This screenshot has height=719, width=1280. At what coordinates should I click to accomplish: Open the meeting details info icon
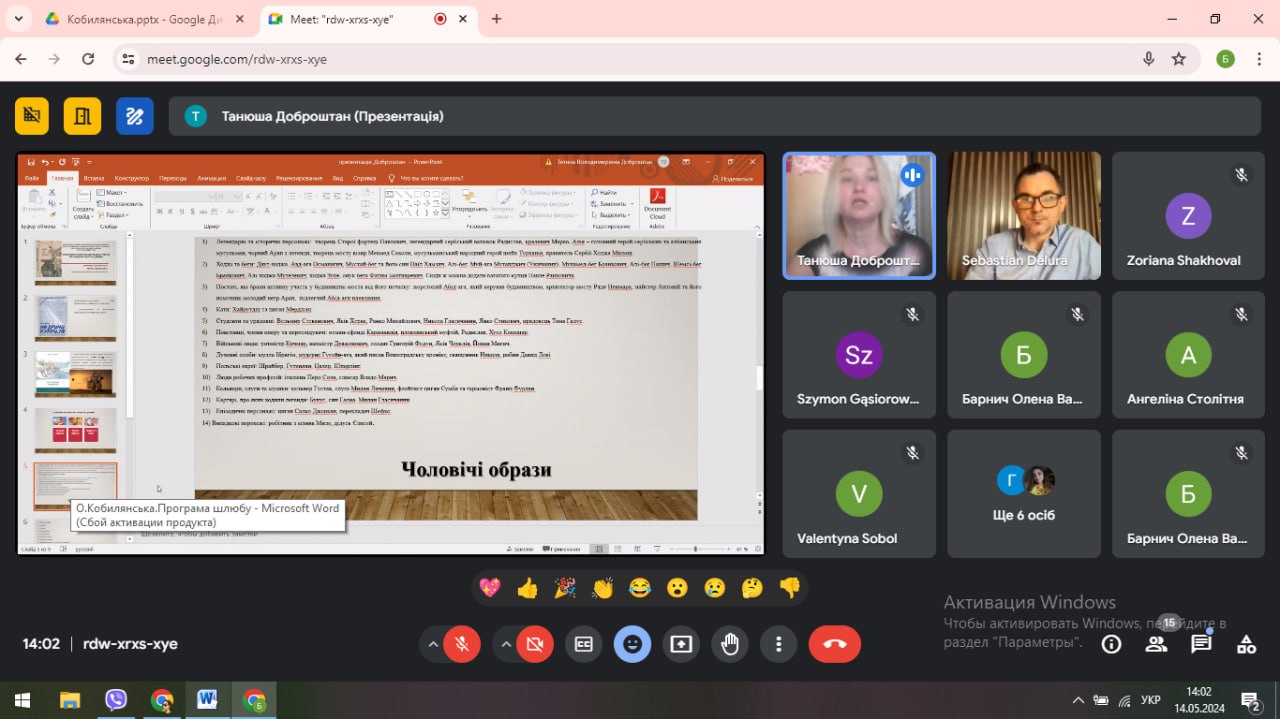click(x=1111, y=644)
